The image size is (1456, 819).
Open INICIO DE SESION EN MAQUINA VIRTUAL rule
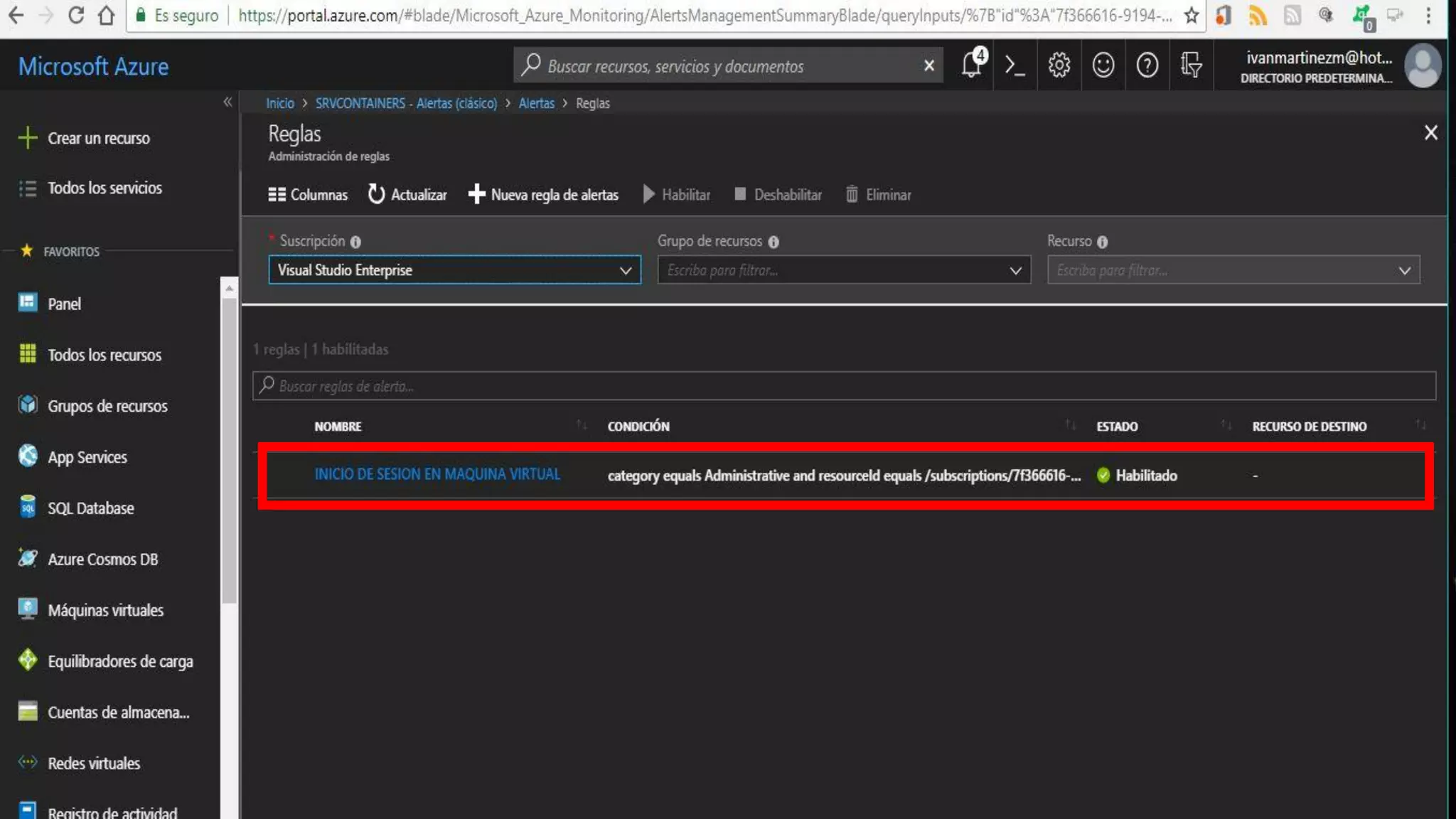[x=437, y=474]
